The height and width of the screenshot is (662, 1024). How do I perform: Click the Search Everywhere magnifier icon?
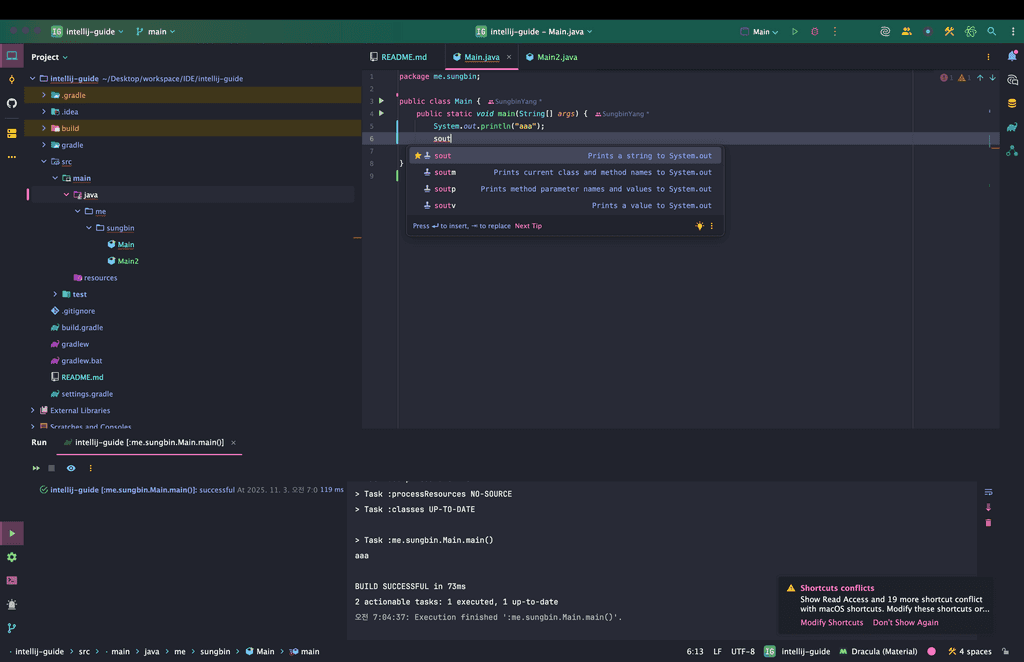pyautogui.click(x=991, y=32)
